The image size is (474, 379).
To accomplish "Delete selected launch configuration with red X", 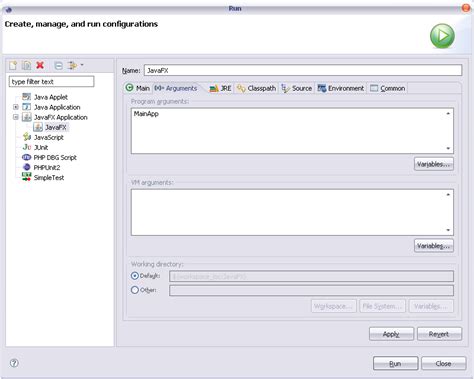I will pyautogui.click(x=40, y=65).
